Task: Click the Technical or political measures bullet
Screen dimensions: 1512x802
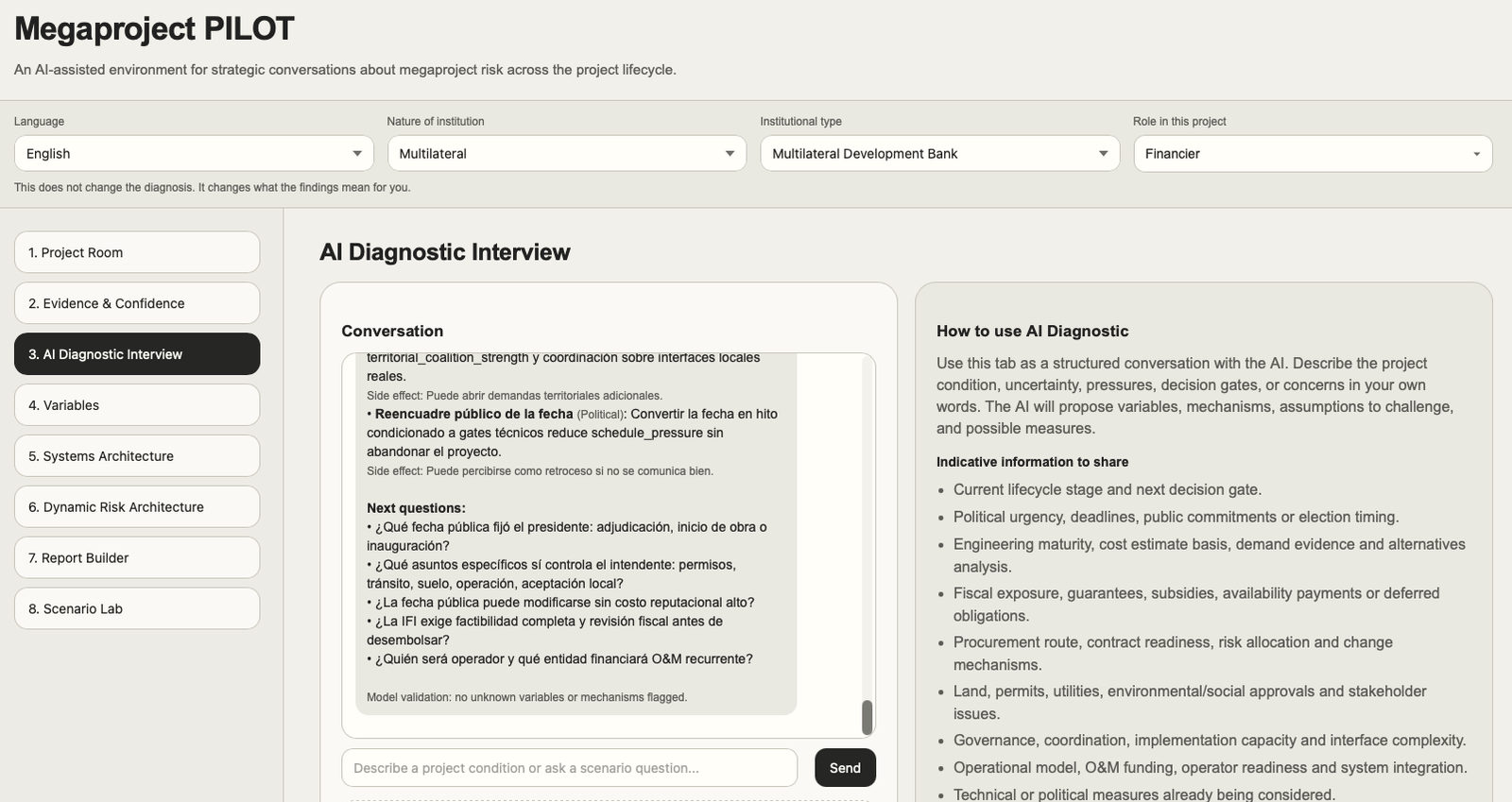Action: pyautogui.click(x=1143, y=794)
